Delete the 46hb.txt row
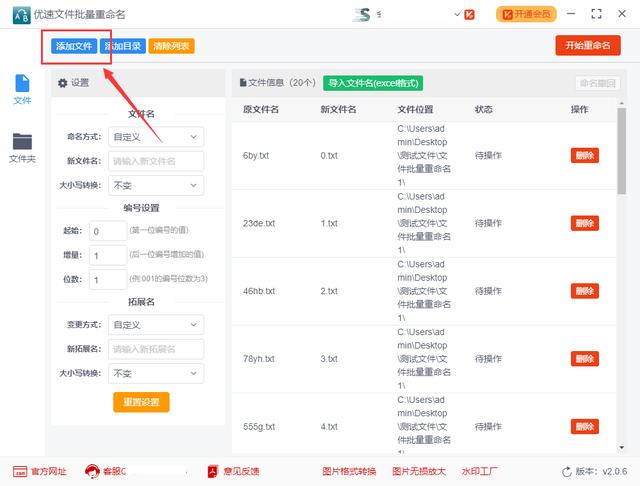 pos(584,291)
